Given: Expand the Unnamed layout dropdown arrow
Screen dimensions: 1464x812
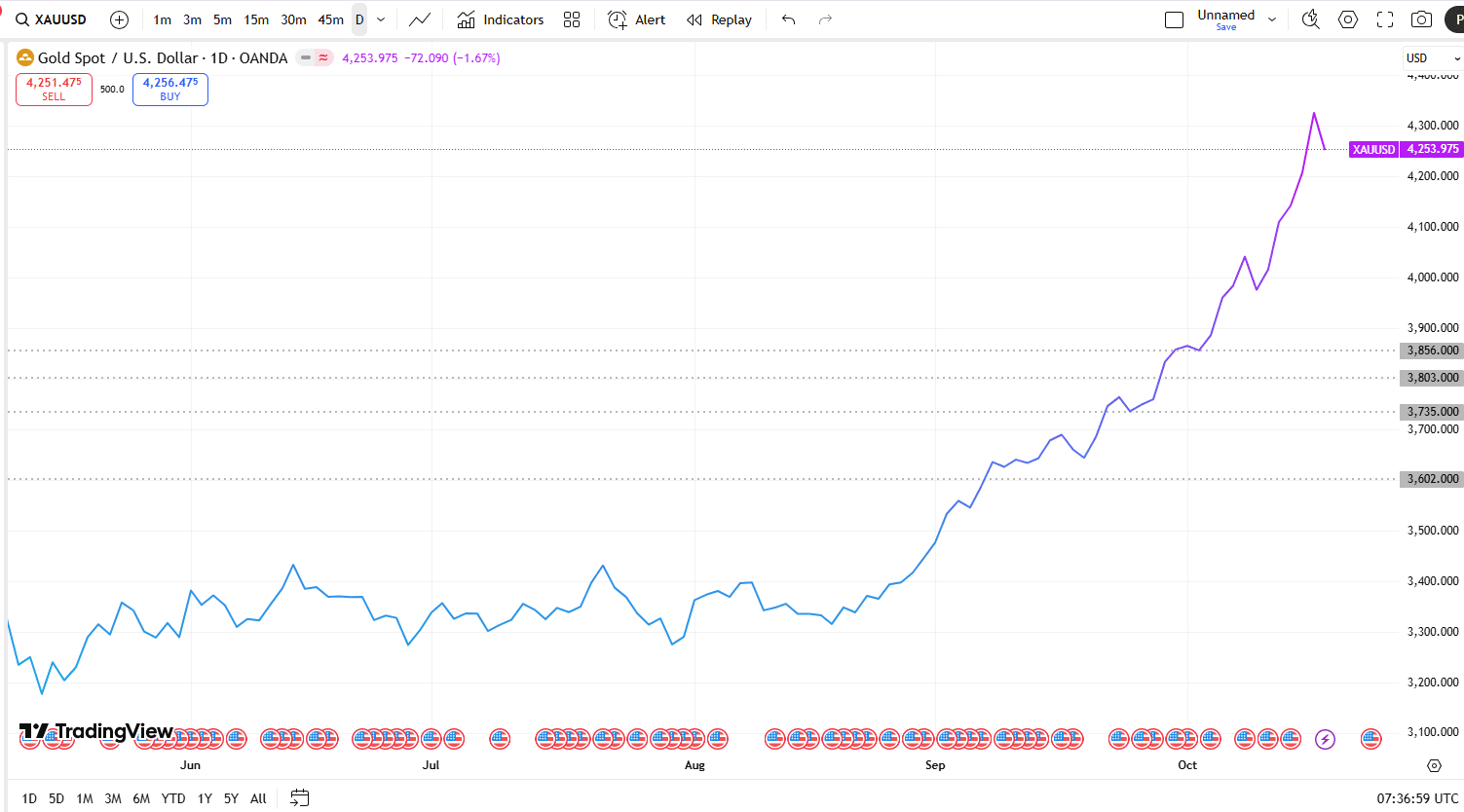Looking at the screenshot, I should click(1272, 19).
